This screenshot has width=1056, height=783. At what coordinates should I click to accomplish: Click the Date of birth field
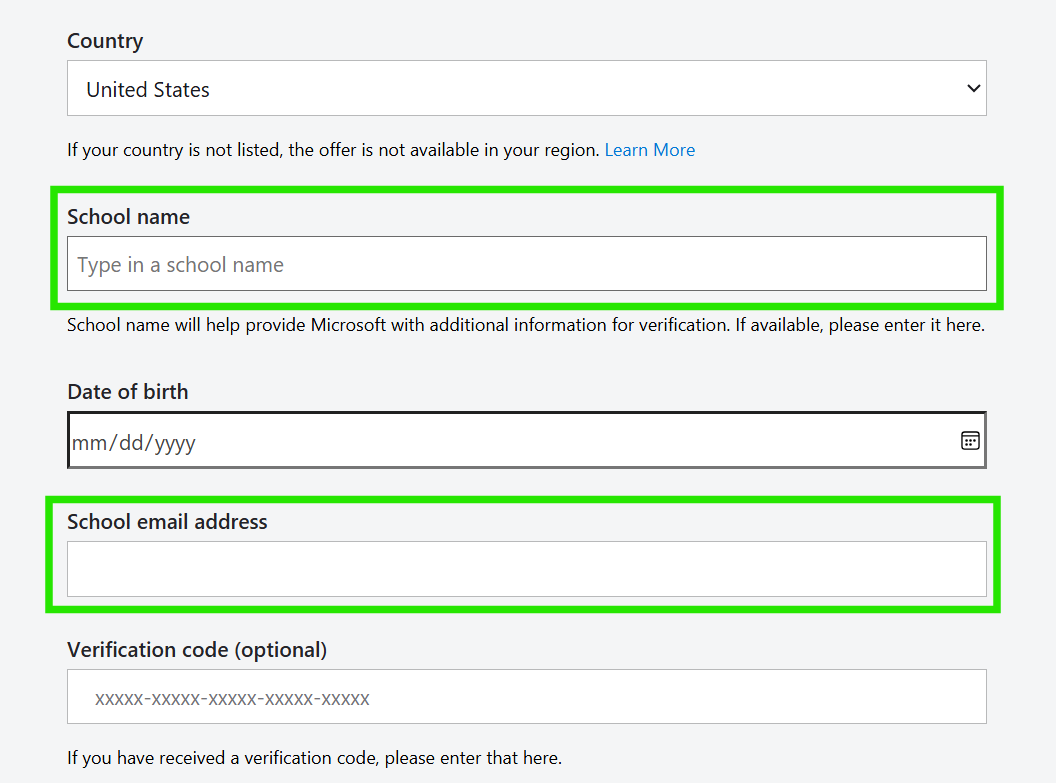pos(527,440)
